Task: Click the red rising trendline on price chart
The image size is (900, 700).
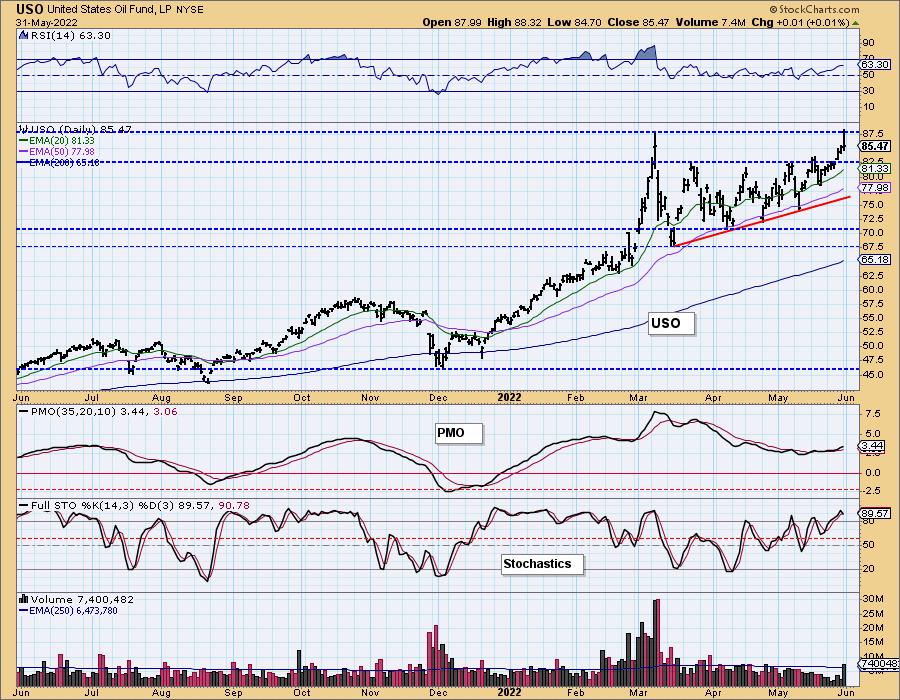Action: click(763, 221)
